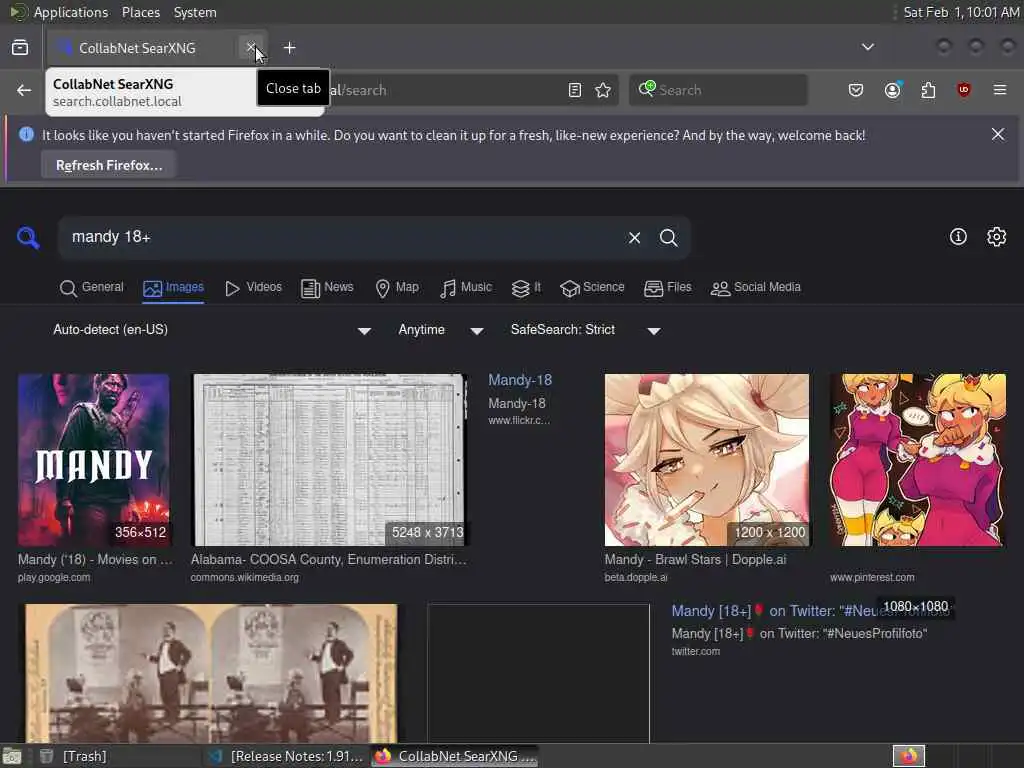The image size is (1024, 768).
Task: Switch to the Social Media category tab
Action: (756, 287)
